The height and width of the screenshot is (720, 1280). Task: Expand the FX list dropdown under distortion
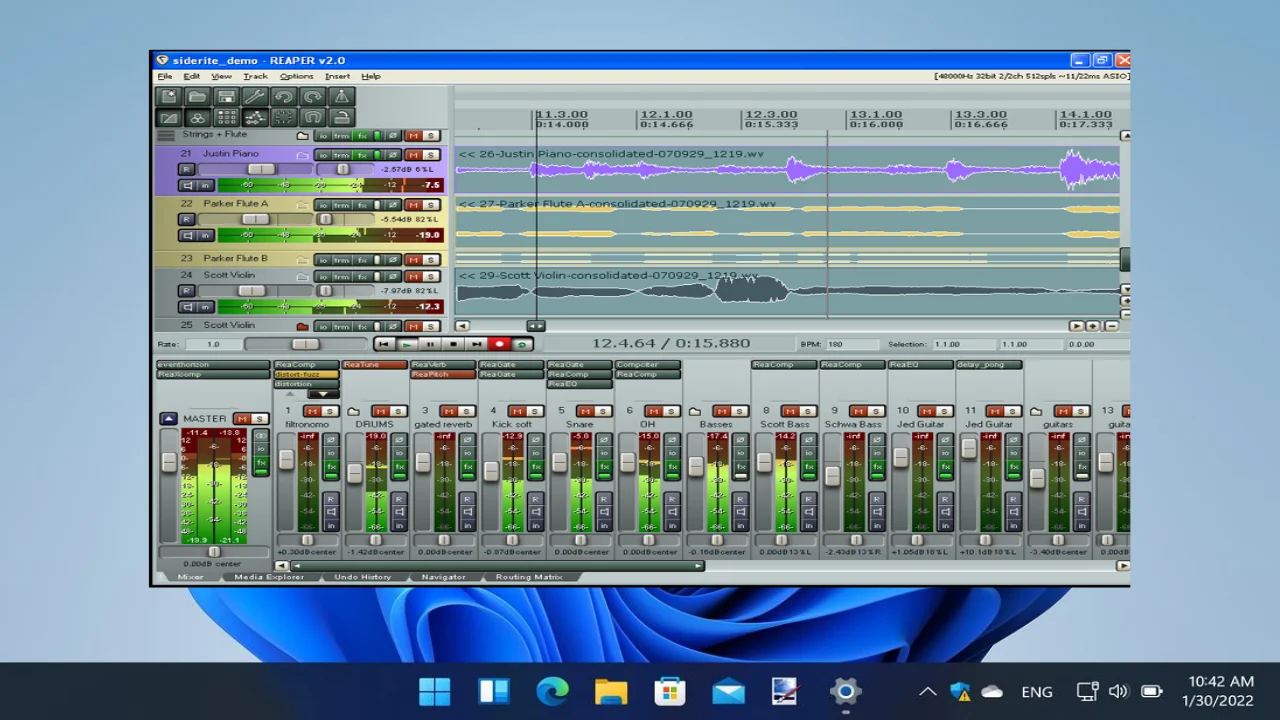[322, 394]
